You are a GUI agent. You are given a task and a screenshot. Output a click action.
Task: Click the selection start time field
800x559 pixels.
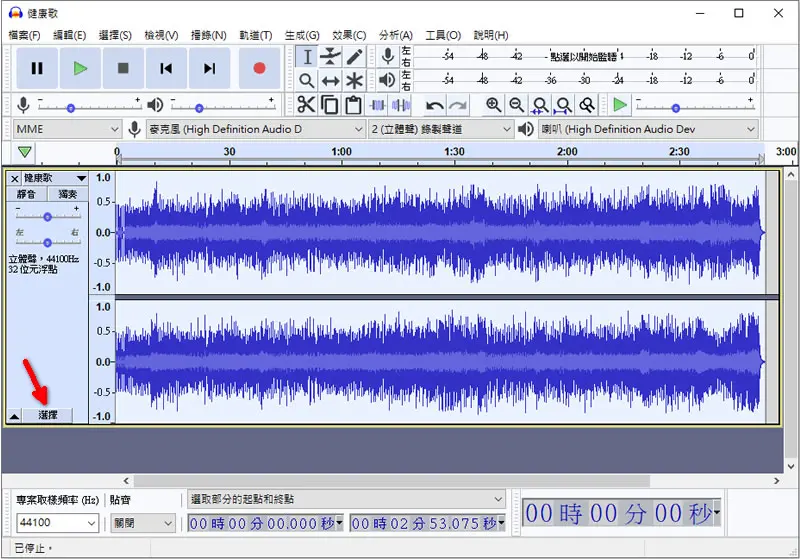tap(265, 523)
